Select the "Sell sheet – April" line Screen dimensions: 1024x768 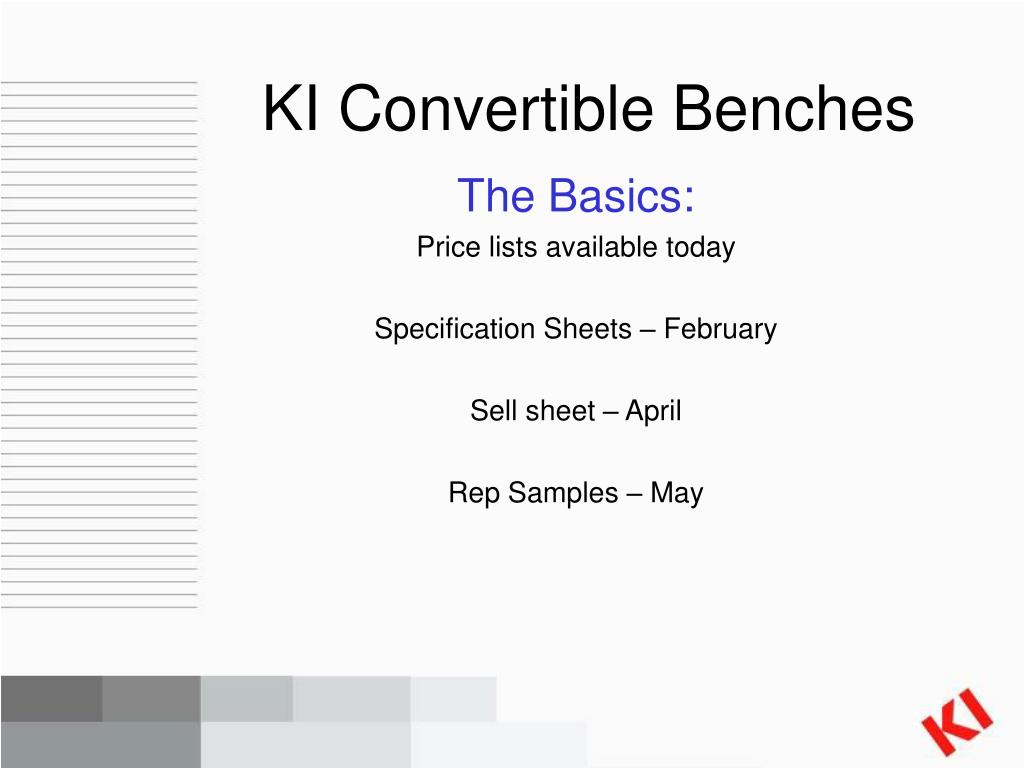click(575, 411)
